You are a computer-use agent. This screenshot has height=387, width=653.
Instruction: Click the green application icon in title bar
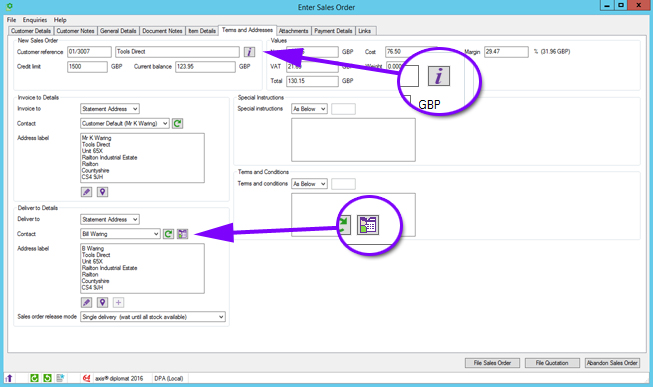click(x=9, y=7)
